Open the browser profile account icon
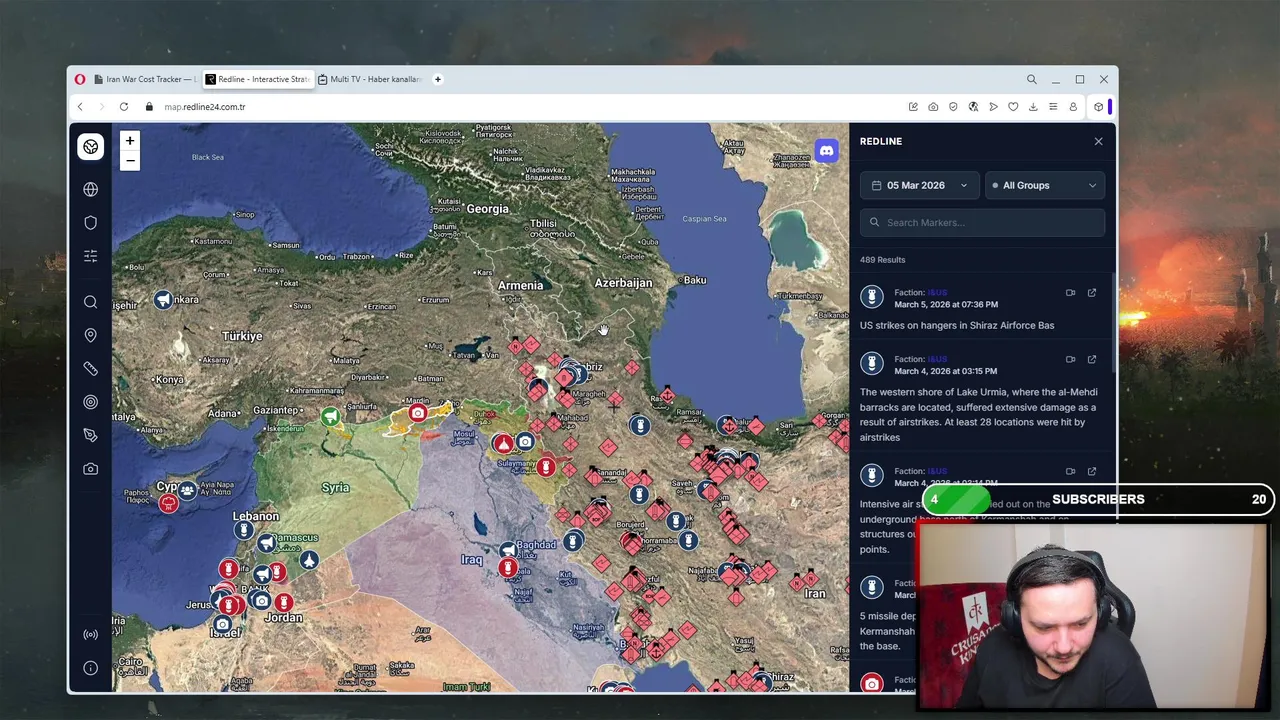 pyautogui.click(x=1073, y=107)
